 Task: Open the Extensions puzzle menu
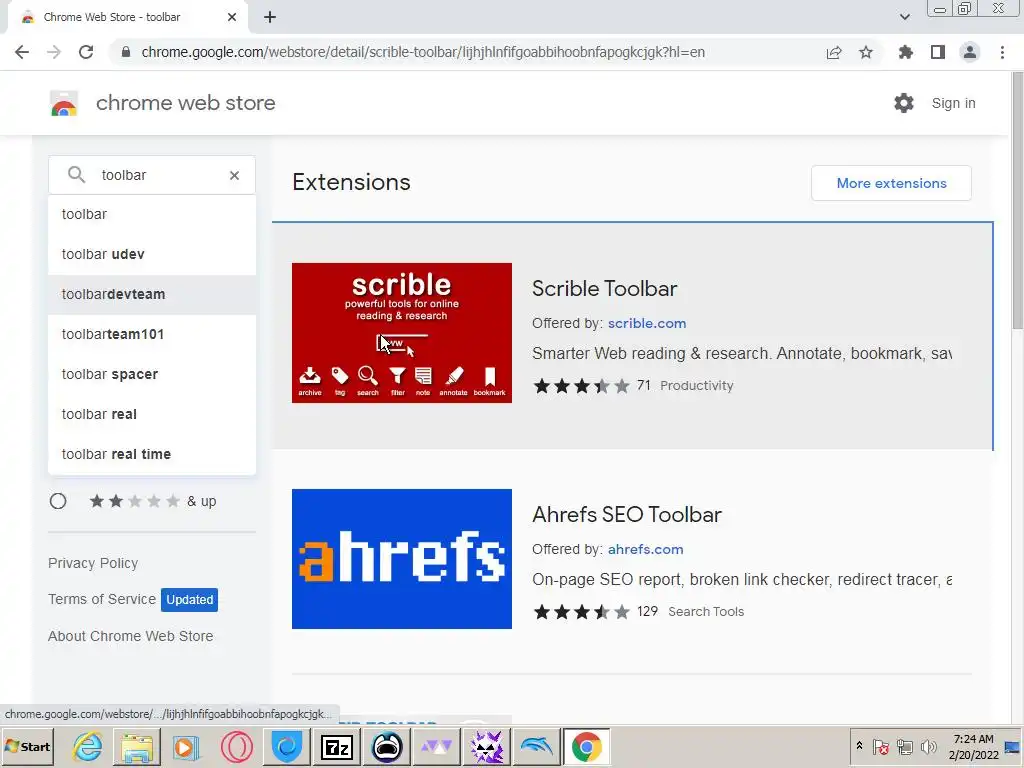coord(906,52)
